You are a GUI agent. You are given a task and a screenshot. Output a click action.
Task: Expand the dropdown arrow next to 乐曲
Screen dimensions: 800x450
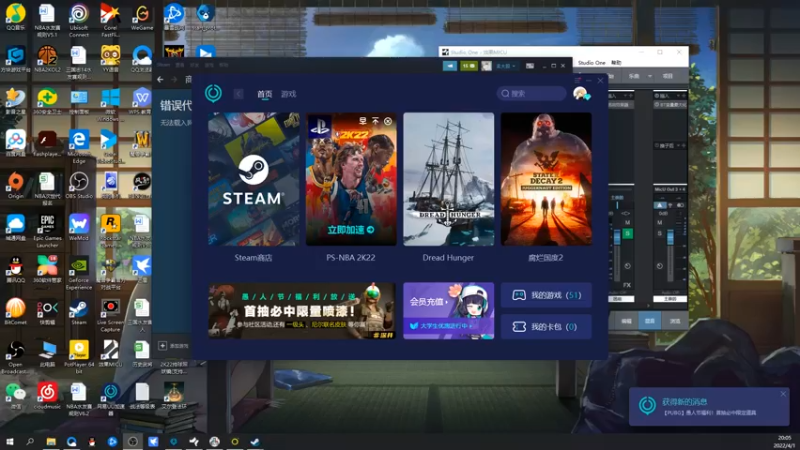click(650, 76)
